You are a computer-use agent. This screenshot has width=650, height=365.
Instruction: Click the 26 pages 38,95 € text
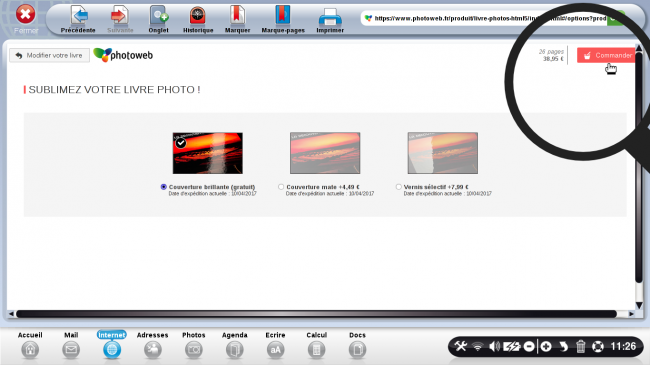(551, 55)
